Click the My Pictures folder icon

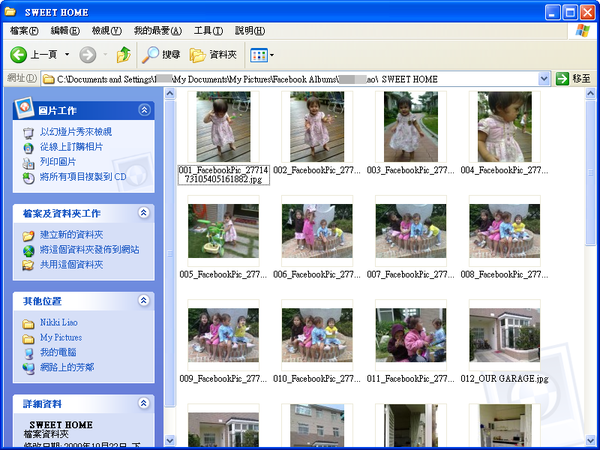click(x=28, y=339)
